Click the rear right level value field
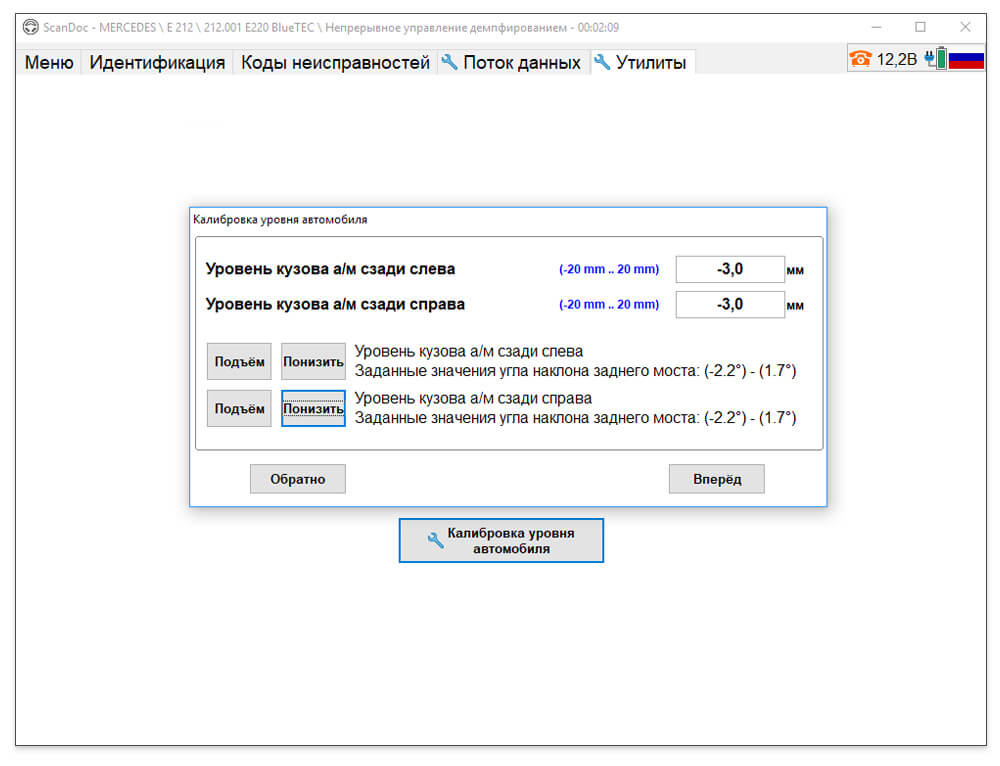 click(x=730, y=305)
